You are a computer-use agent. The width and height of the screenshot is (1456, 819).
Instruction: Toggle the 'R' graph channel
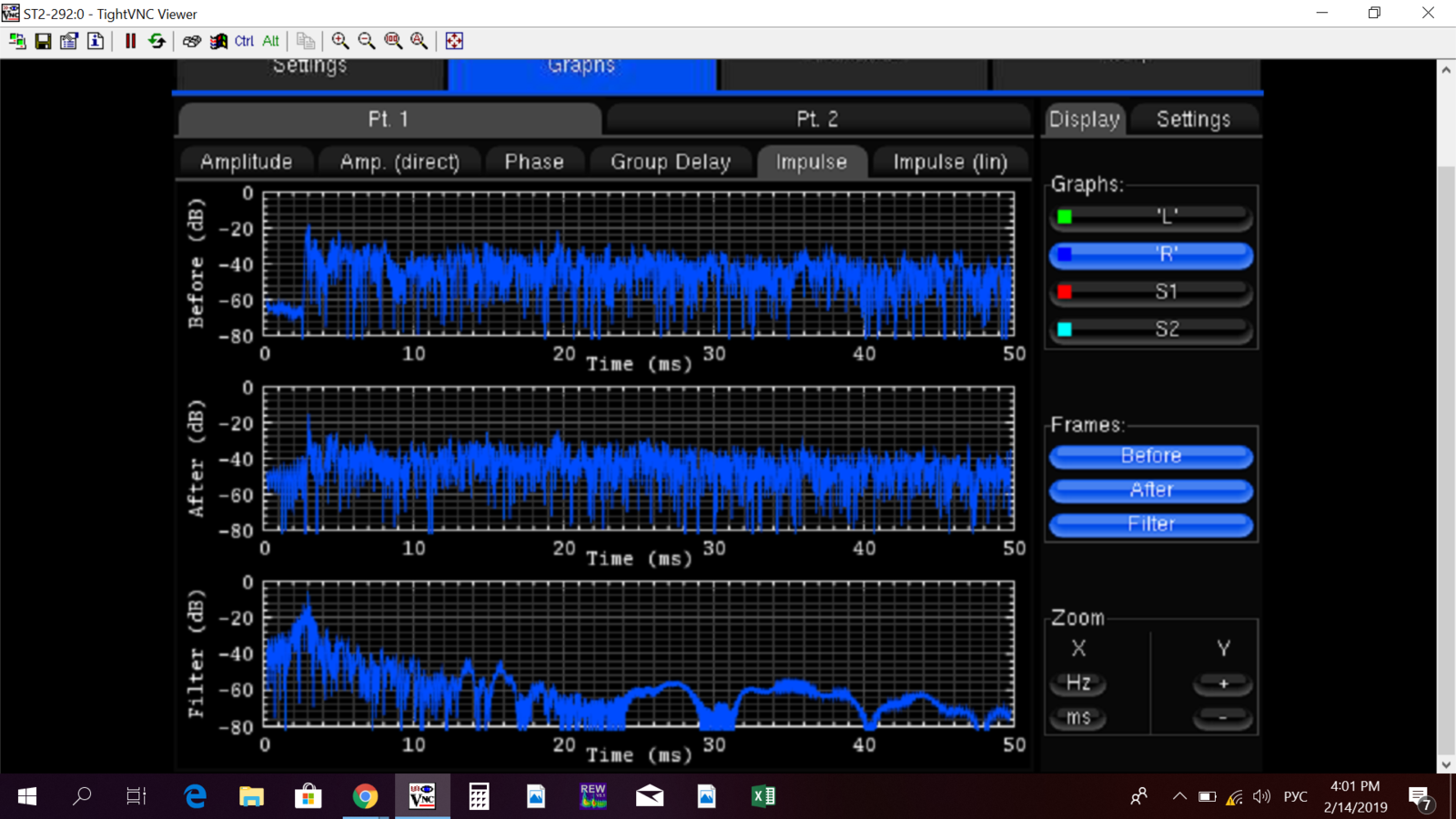(1151, 255)
